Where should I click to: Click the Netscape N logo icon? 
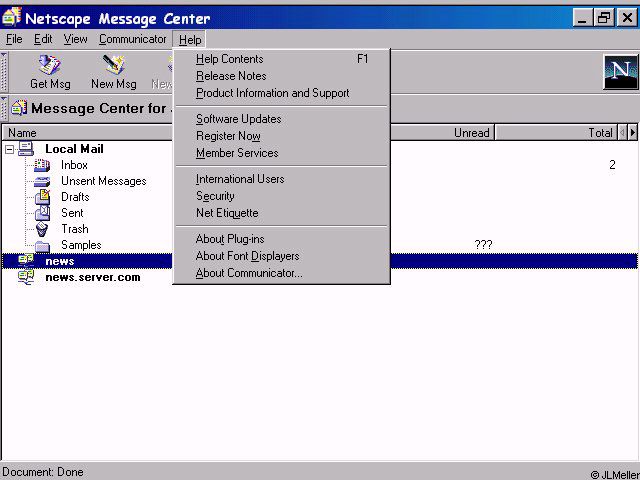click(x=620, y=72)
